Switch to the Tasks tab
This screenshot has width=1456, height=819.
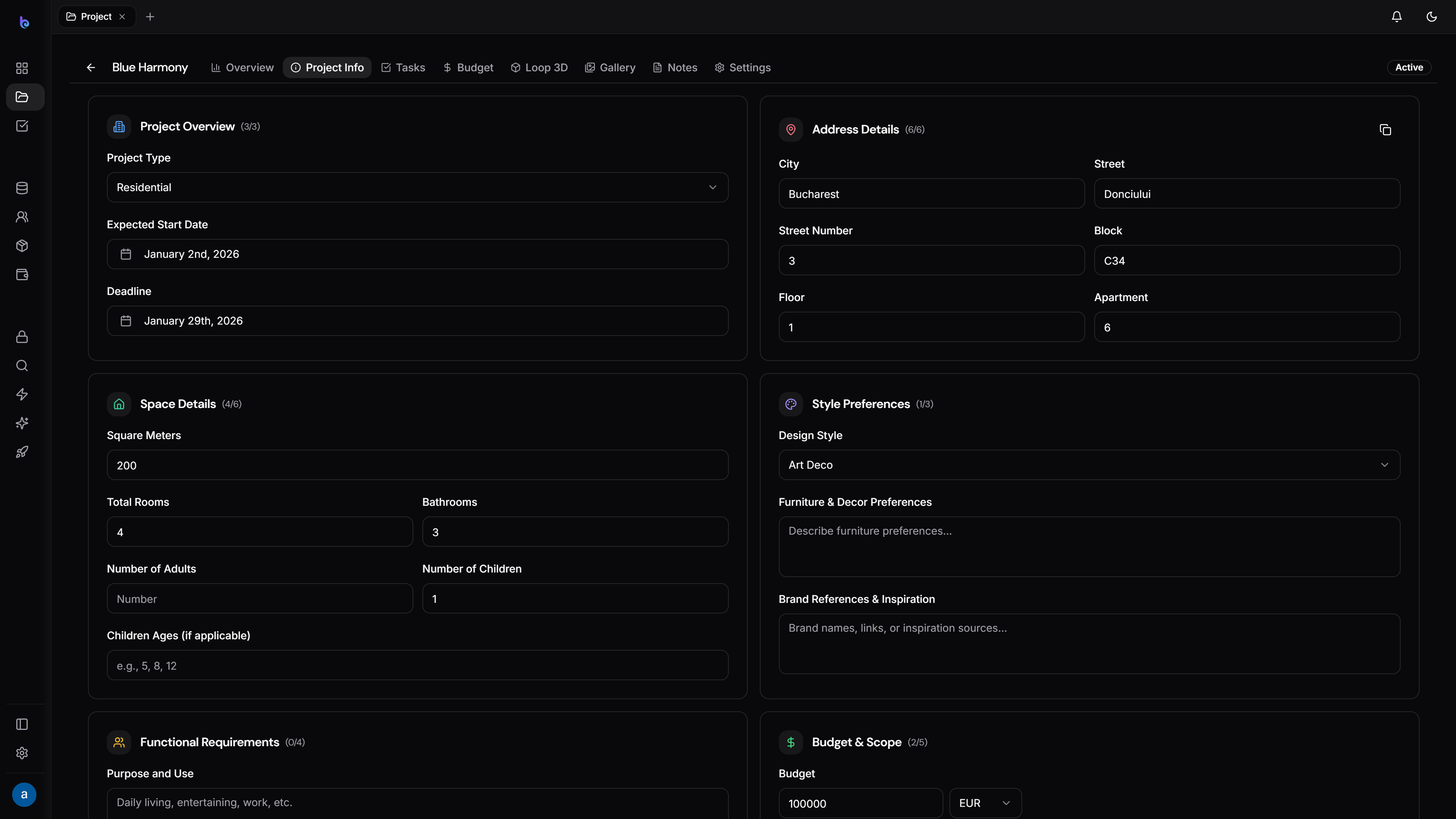tap(403, 67)
